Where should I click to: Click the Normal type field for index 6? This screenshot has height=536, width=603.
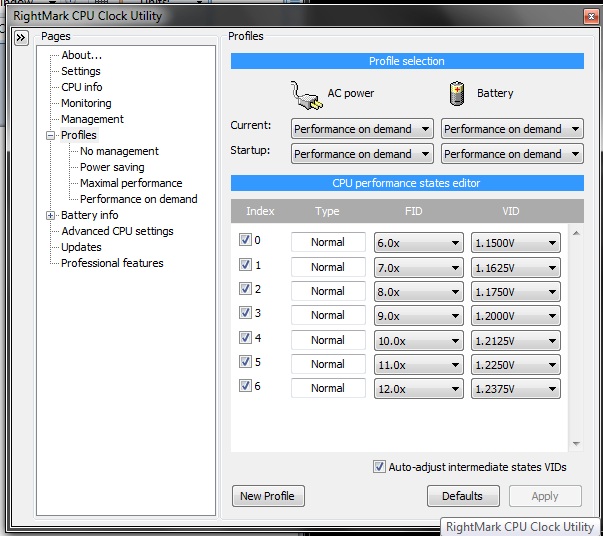328,388
